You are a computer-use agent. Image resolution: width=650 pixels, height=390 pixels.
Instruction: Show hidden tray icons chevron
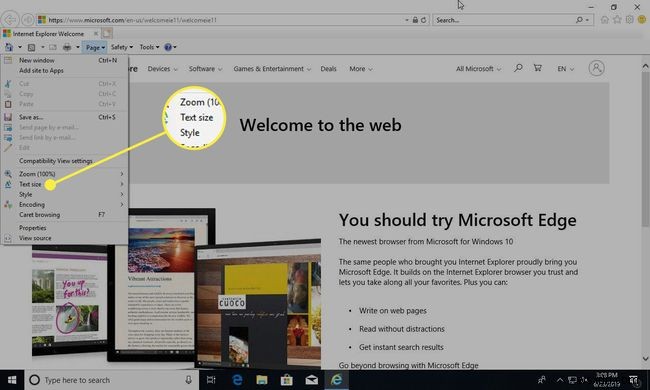tap(560, 380)
